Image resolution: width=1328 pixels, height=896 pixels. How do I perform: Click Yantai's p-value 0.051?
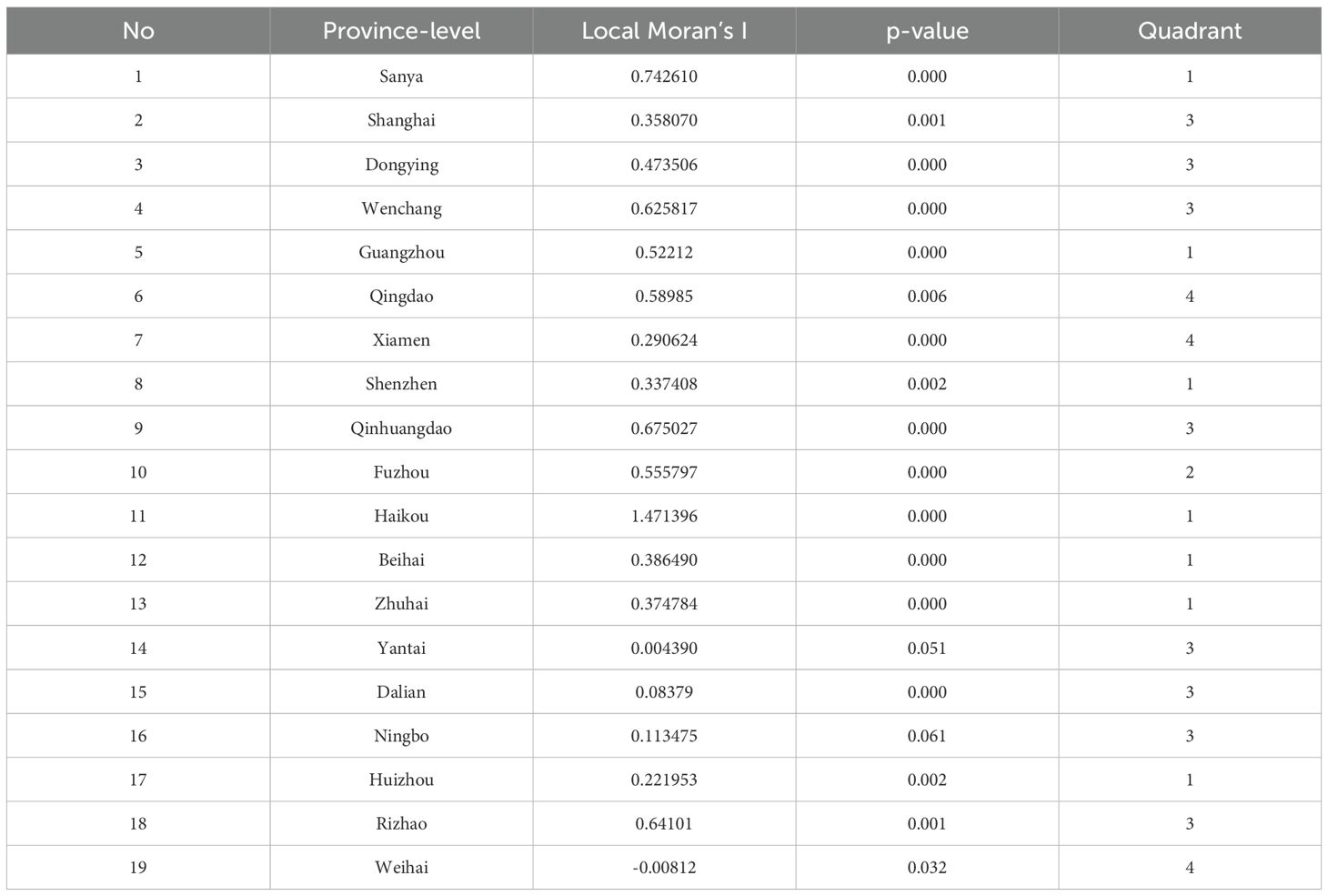[927, 648]
